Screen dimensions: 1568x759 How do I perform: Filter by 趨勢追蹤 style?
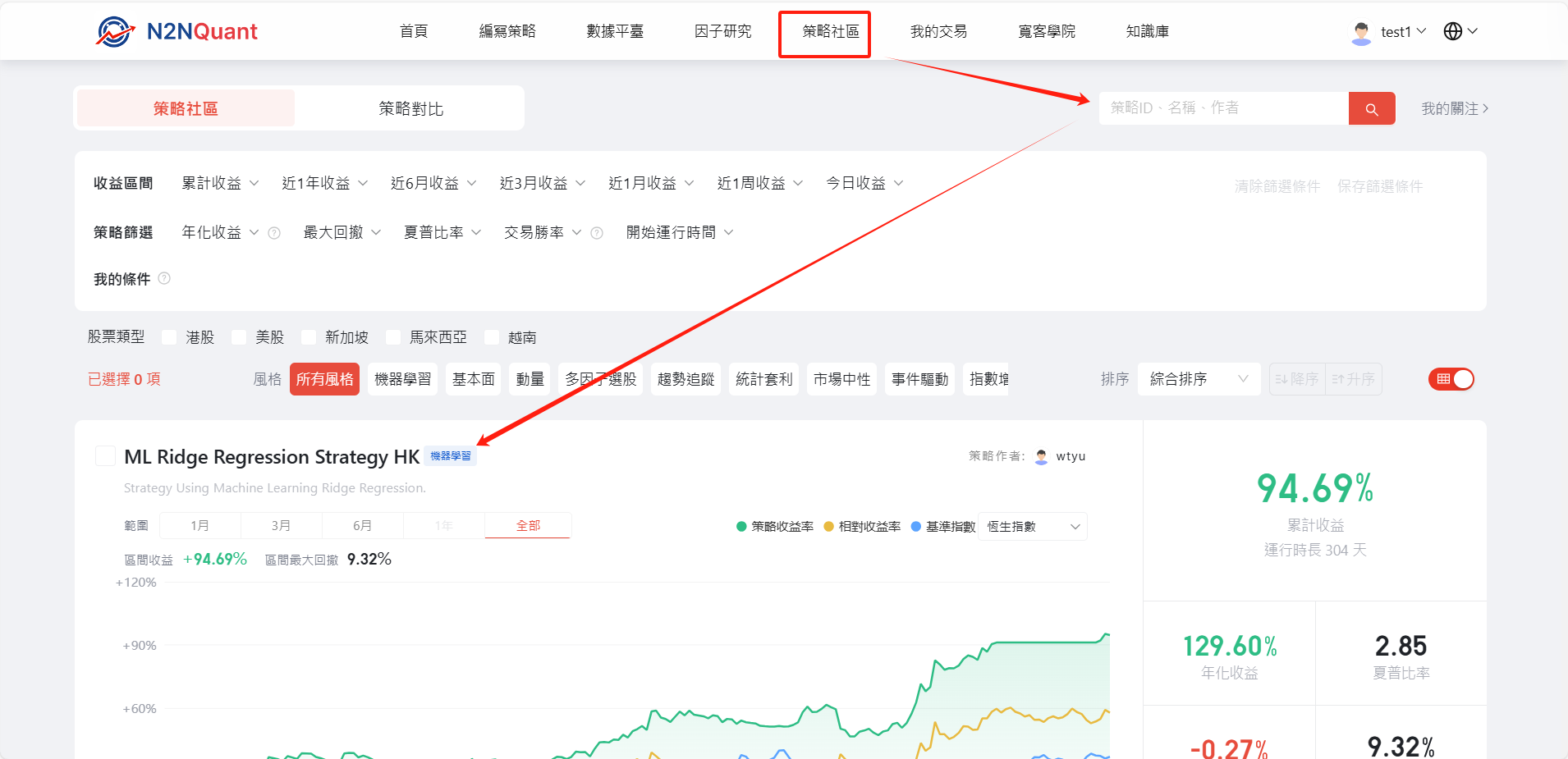[x=685, y=379]
